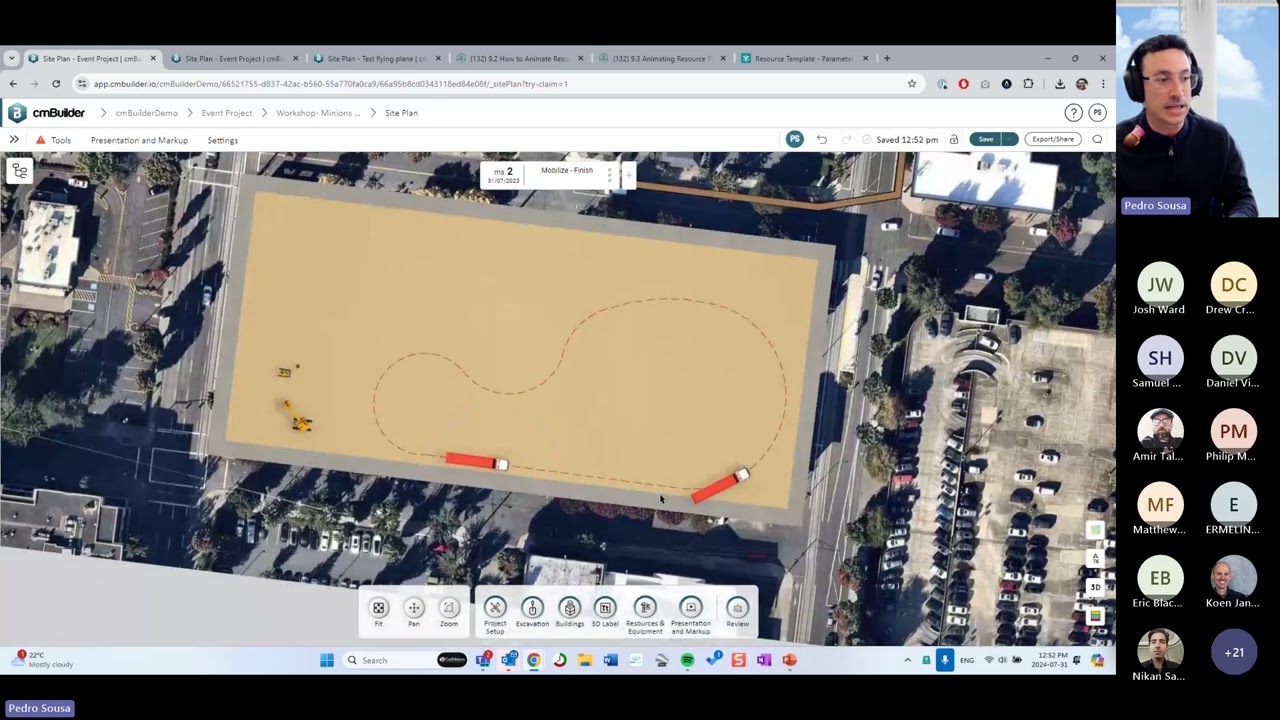Toggle the 3D view button
1280x720 pixels.
click(1095, 587)
